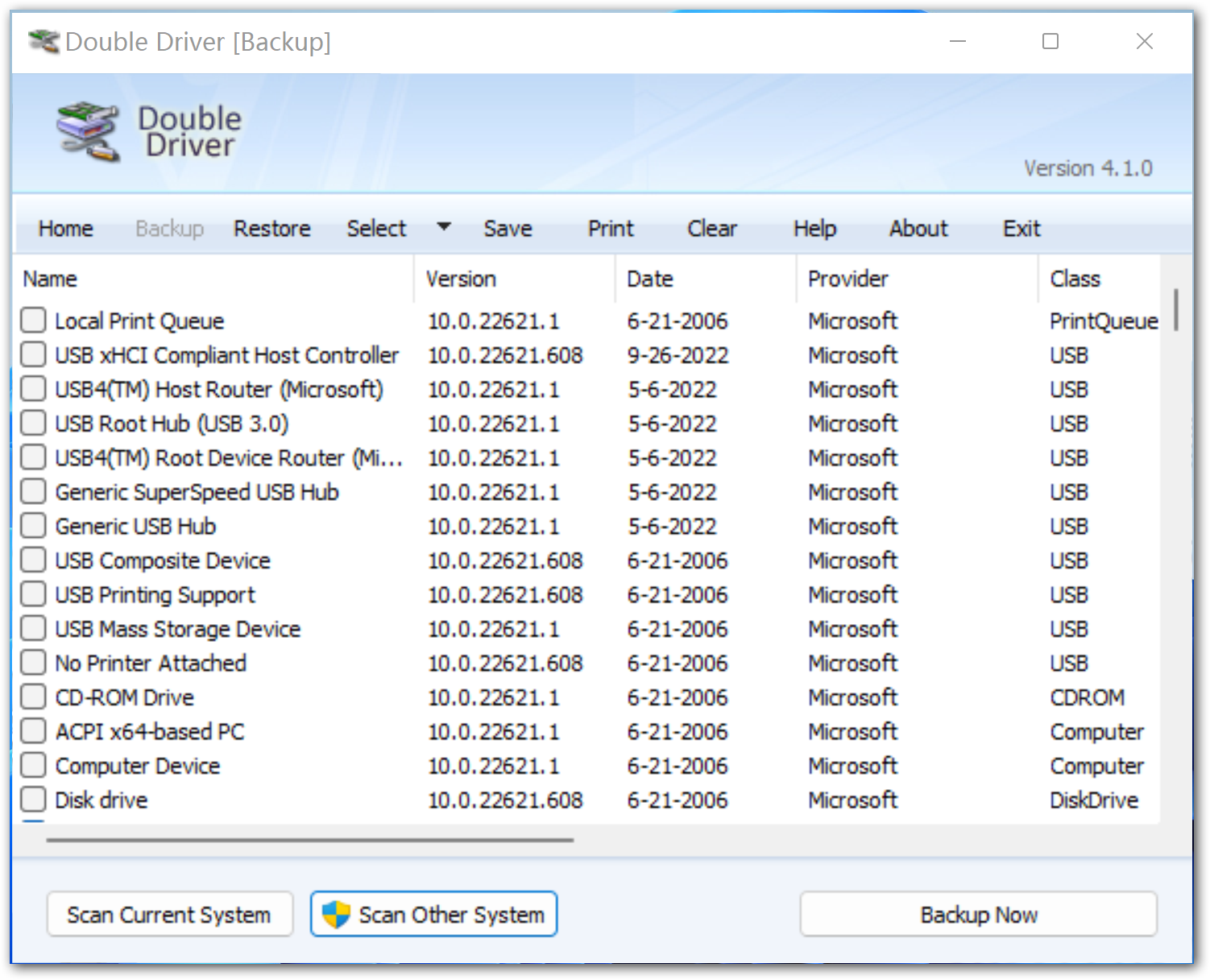
Task: Tick USB4(TM) Host Router (Microsoft) checkbox
Action: point(33,389)
